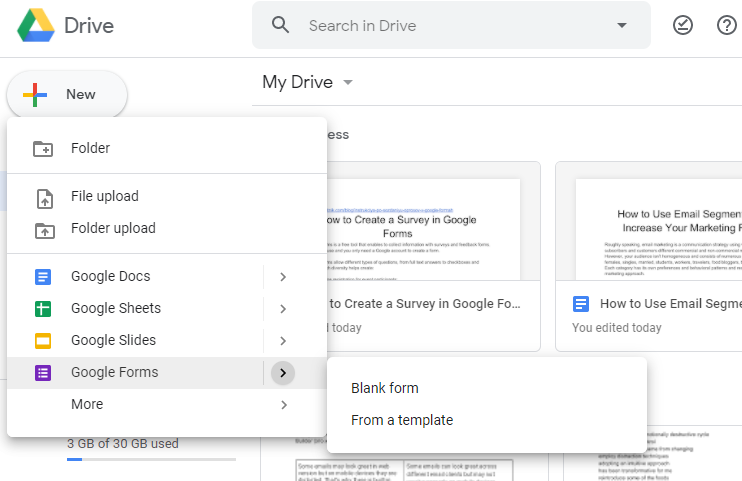This screenshot has width=742, height=481.
Task: Click the Google Drive logo
Action: coord(35,25)
